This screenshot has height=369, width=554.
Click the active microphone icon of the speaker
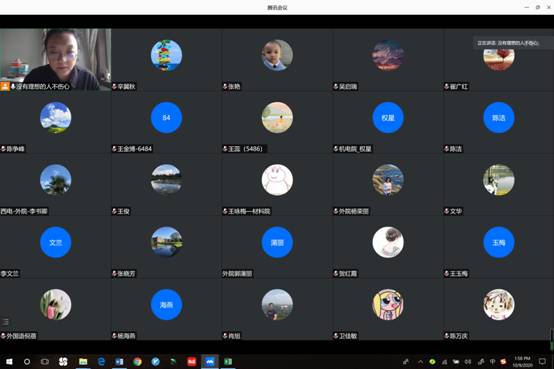pos(13,86)
